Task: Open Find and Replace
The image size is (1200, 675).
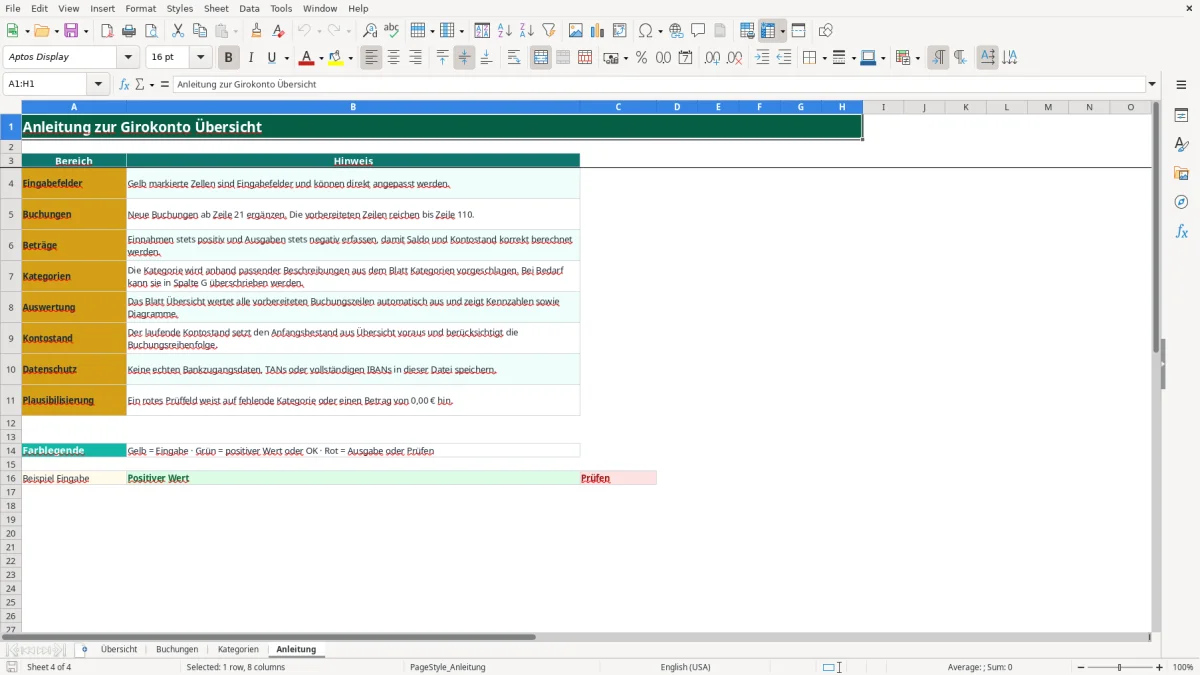Action: point(370,31)
